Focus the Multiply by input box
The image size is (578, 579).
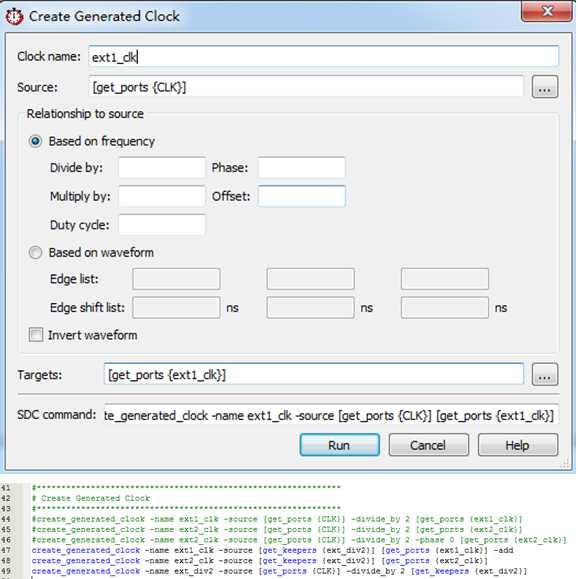(162, 196)
